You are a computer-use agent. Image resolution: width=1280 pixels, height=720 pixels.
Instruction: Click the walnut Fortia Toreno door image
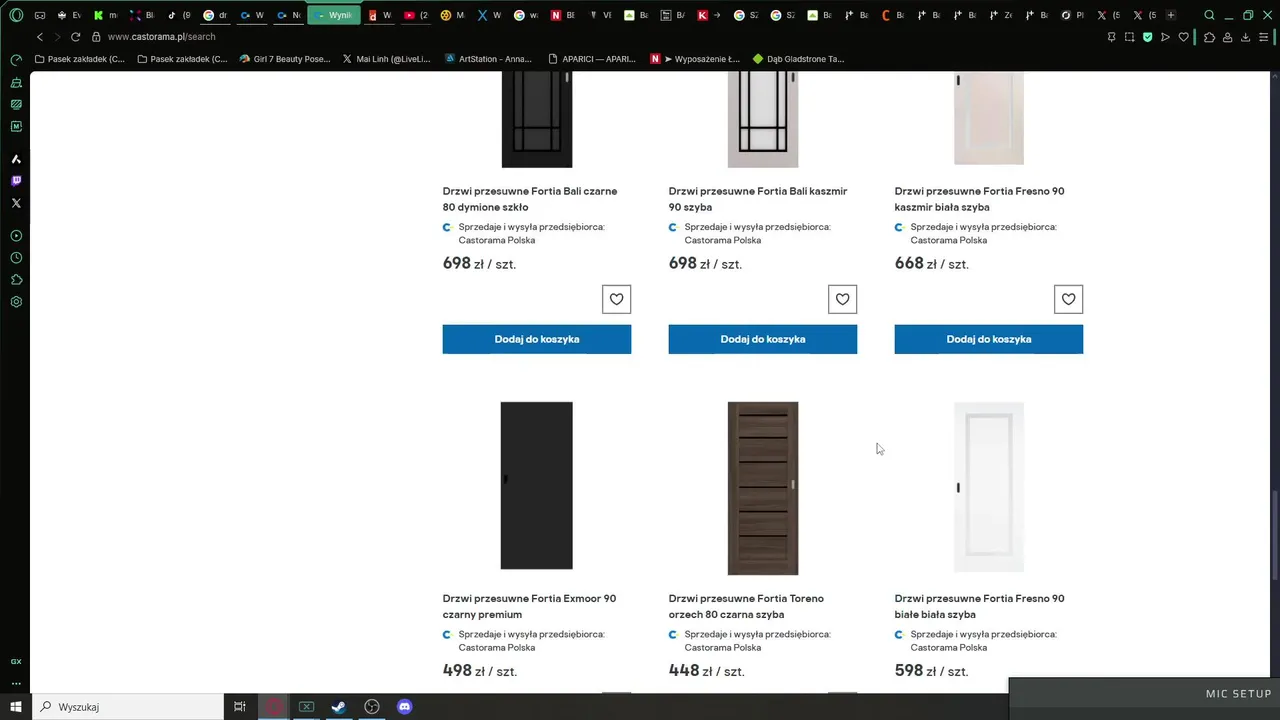pyautogui.click(x=763, y=488)
